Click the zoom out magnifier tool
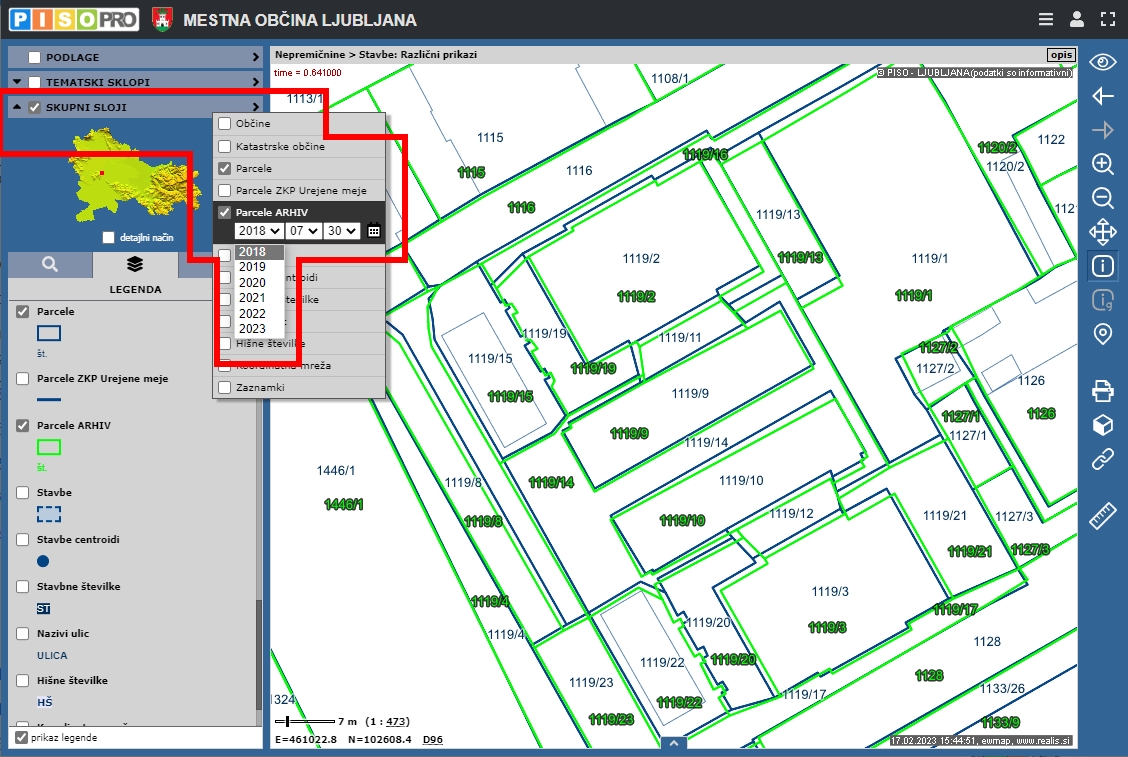1128x757 pixels. 1102,198
